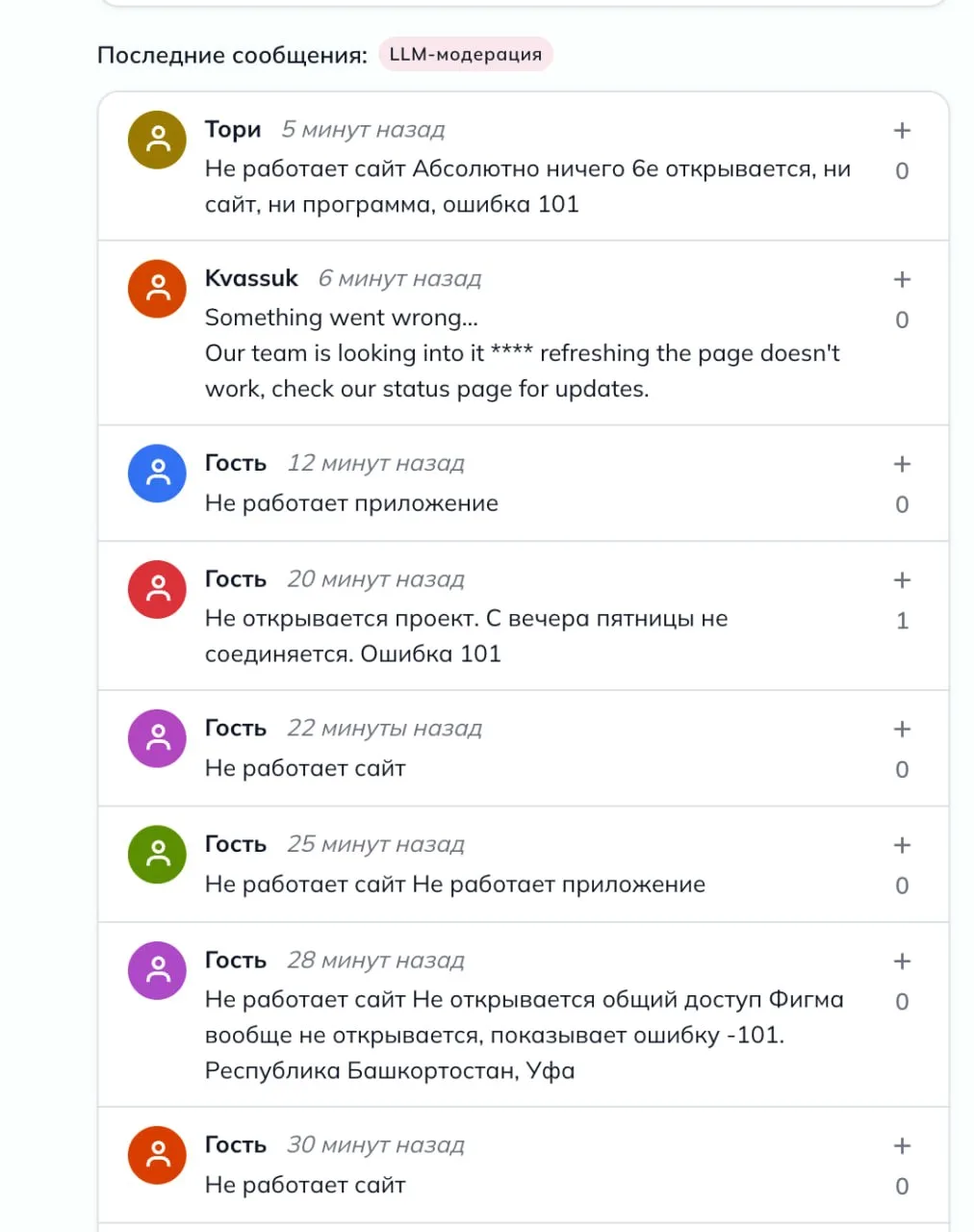Click the vote count 1 on the Ошибка 101 comment

pos(902,621)
